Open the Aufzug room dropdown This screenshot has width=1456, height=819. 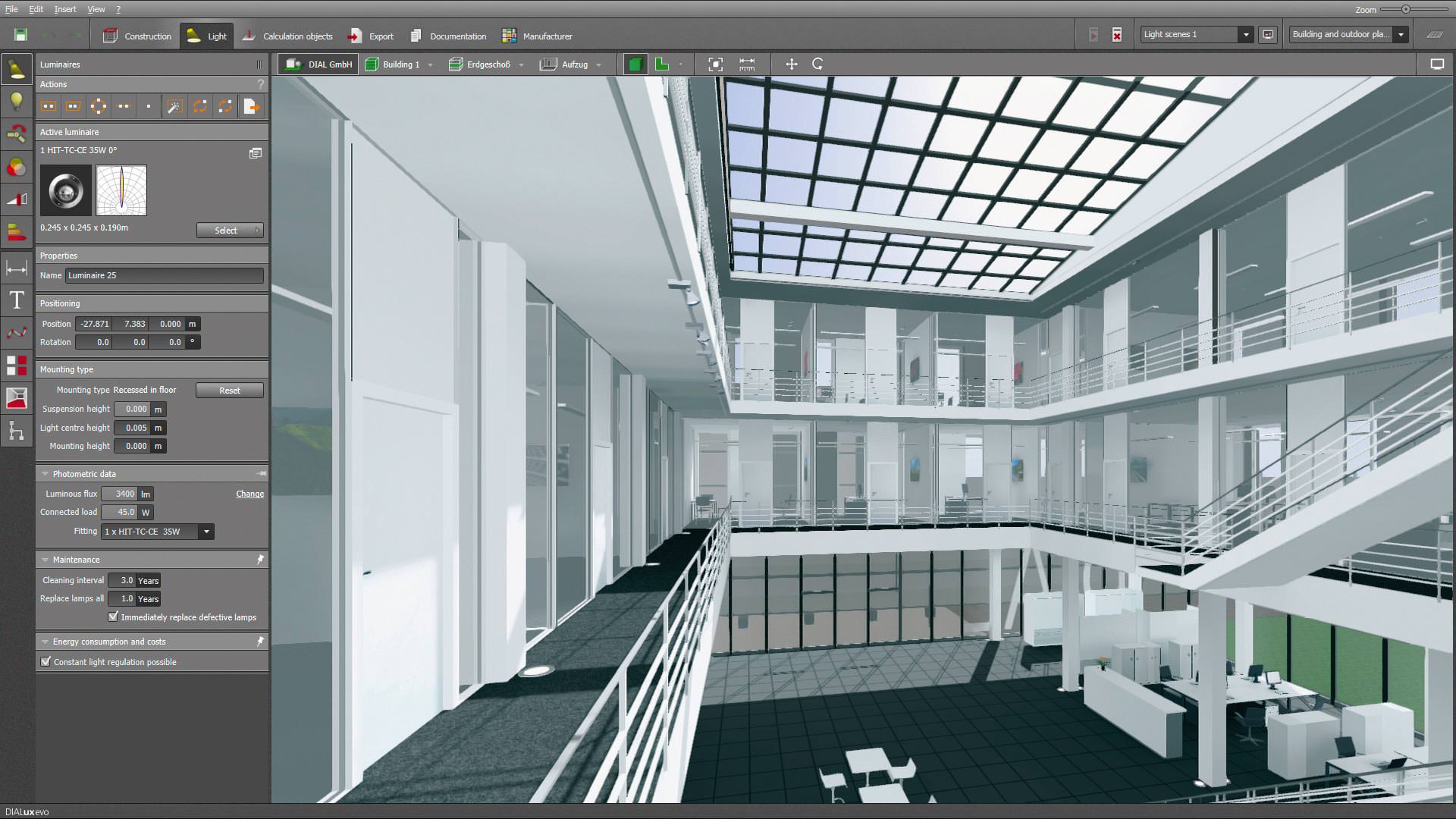[599, 64]
